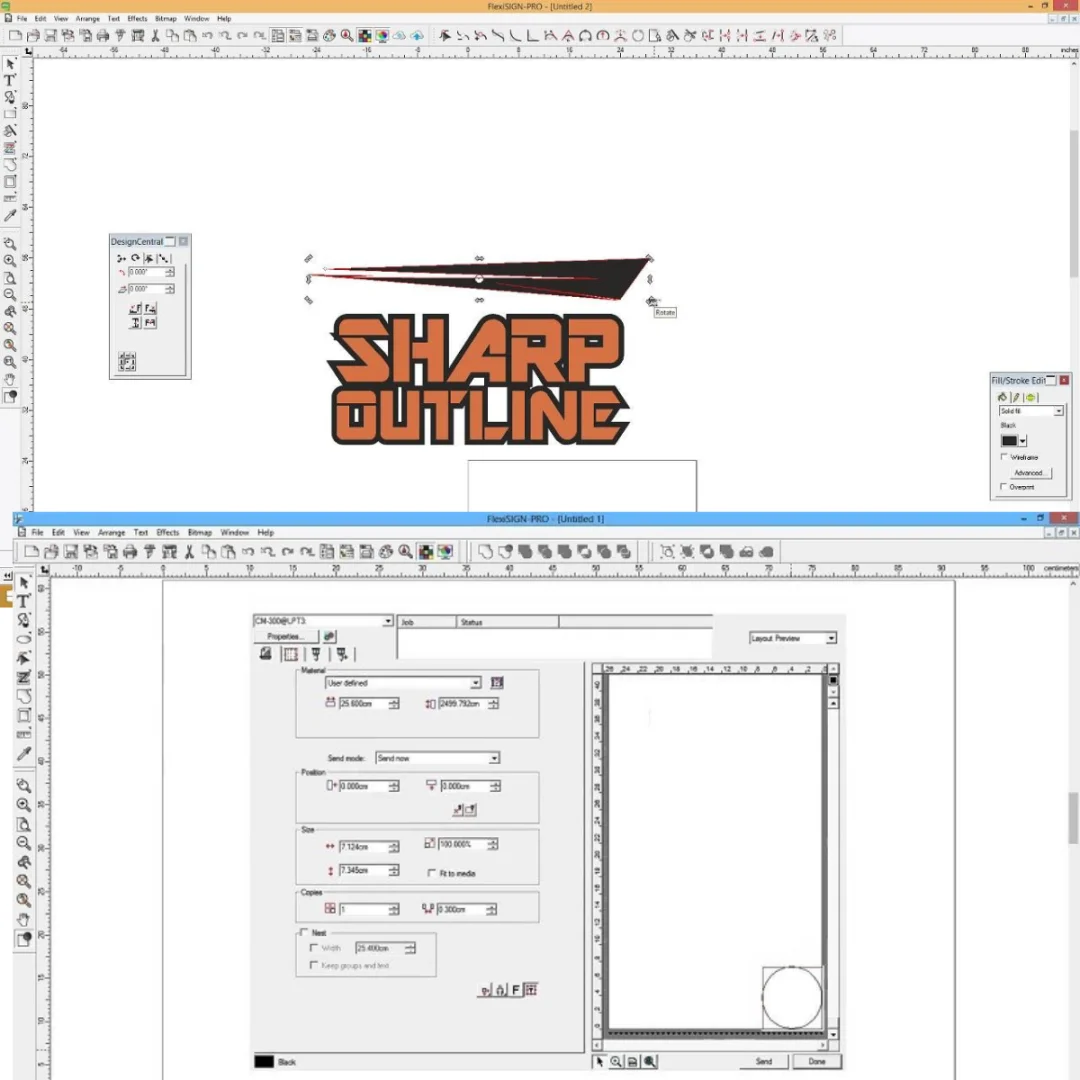The image size is (1080, 1080).
Task: Open the 'Layout Preview' dropdown
Action: click(x=830, y=638)
